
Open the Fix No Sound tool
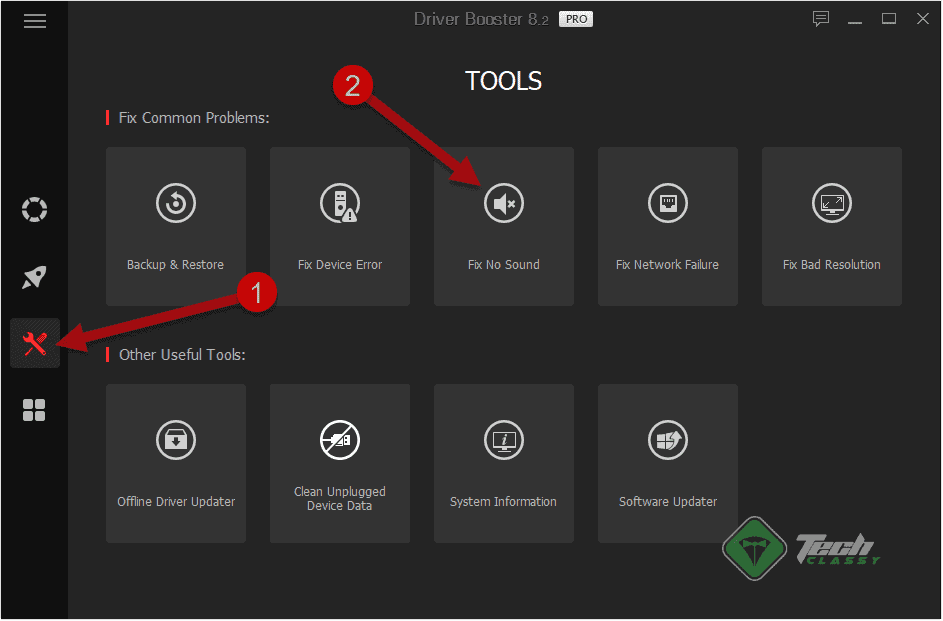pyautogui.click(x=503, y=225)
